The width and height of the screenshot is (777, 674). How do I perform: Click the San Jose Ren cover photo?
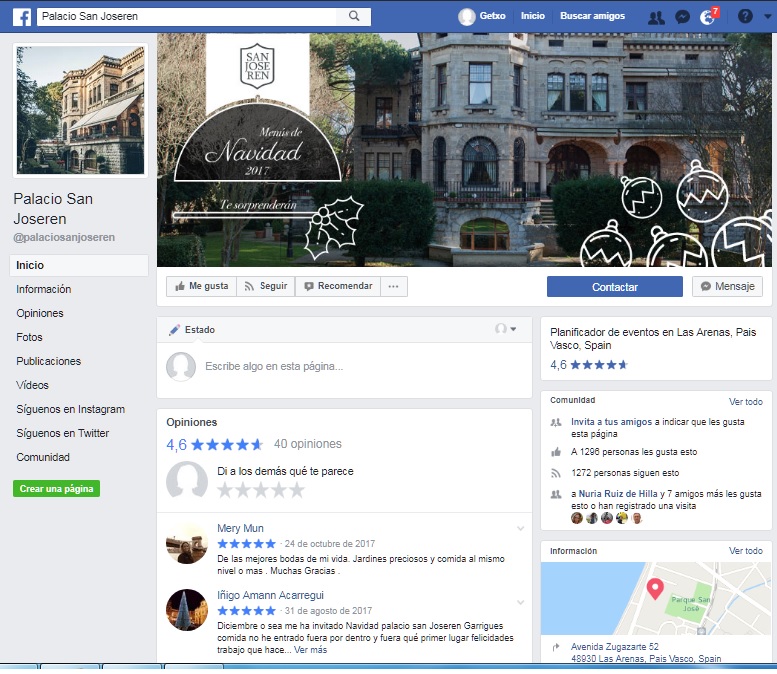(x=464, y=150)
